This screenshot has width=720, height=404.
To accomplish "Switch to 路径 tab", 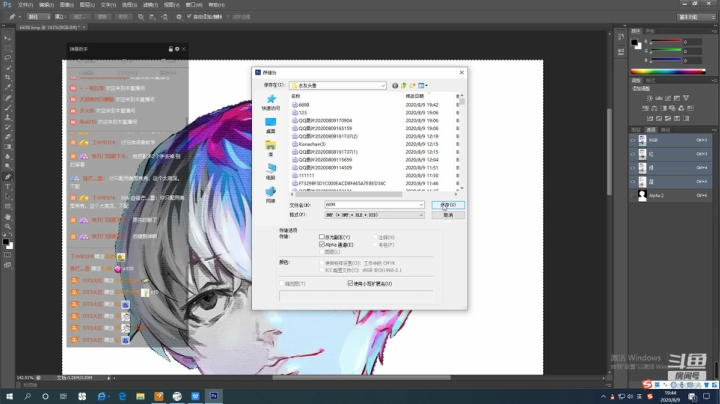I will [665, 130].
